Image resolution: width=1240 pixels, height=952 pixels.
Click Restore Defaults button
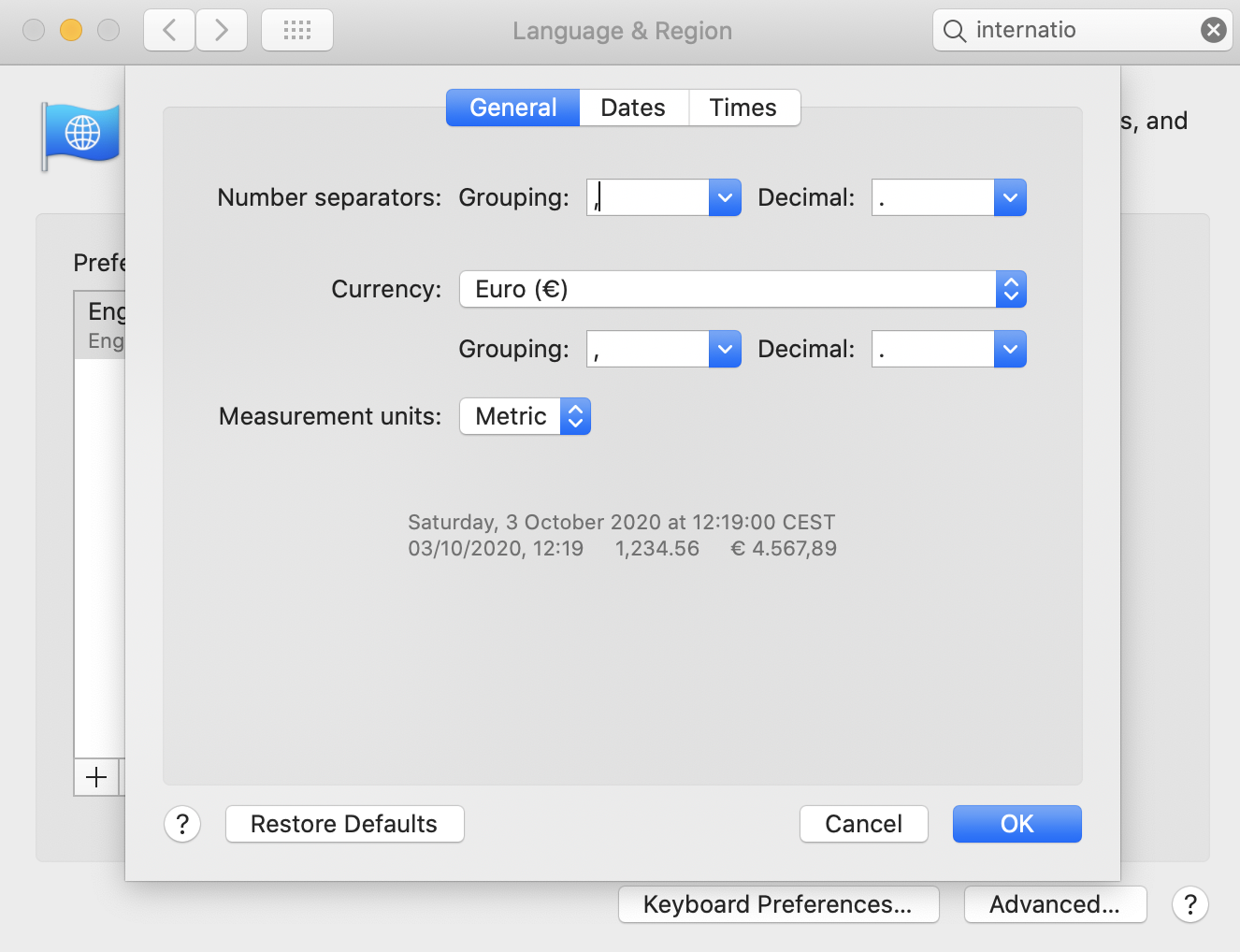[345, 824]
